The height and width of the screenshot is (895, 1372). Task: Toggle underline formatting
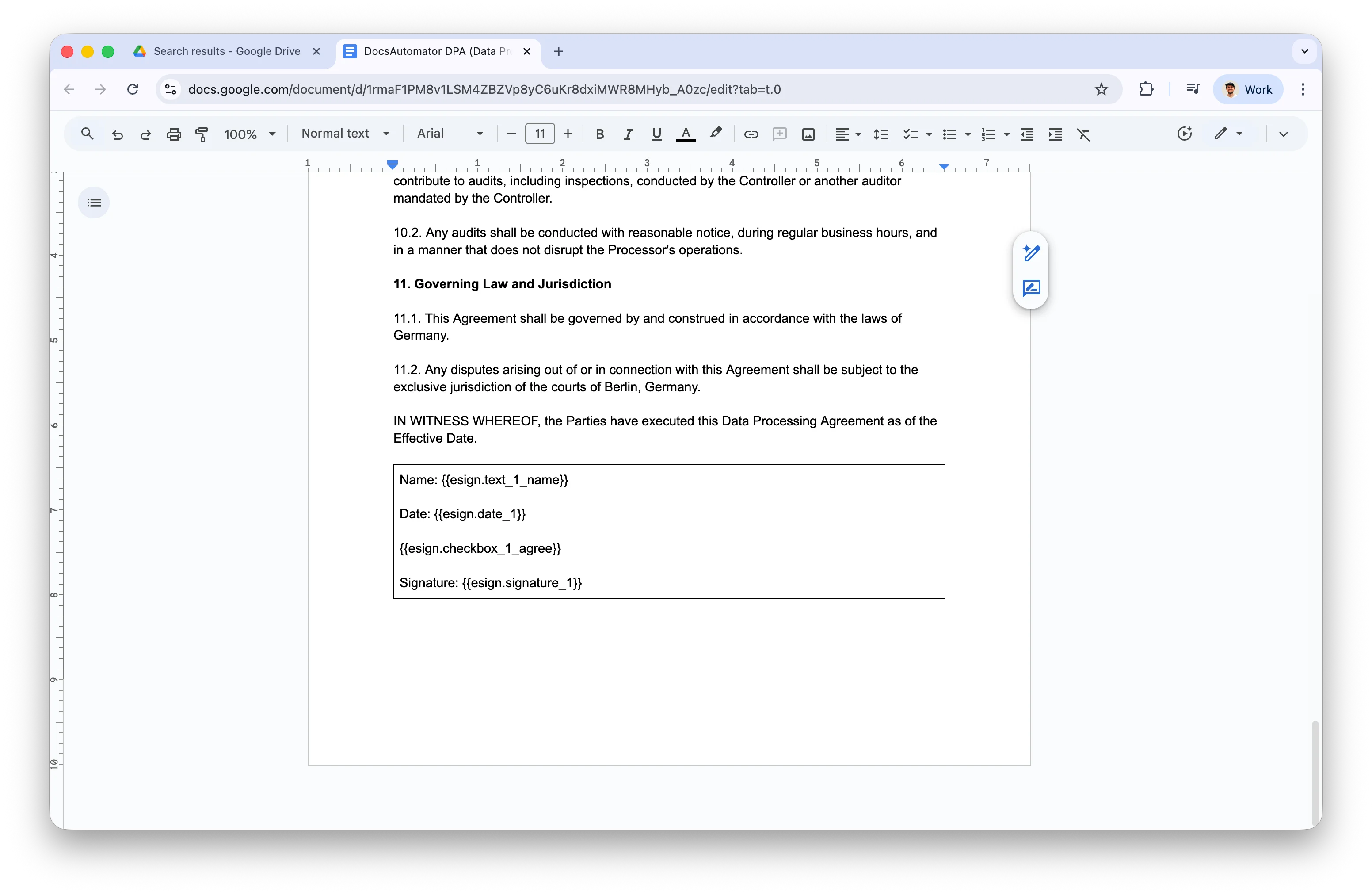(656, 134)
